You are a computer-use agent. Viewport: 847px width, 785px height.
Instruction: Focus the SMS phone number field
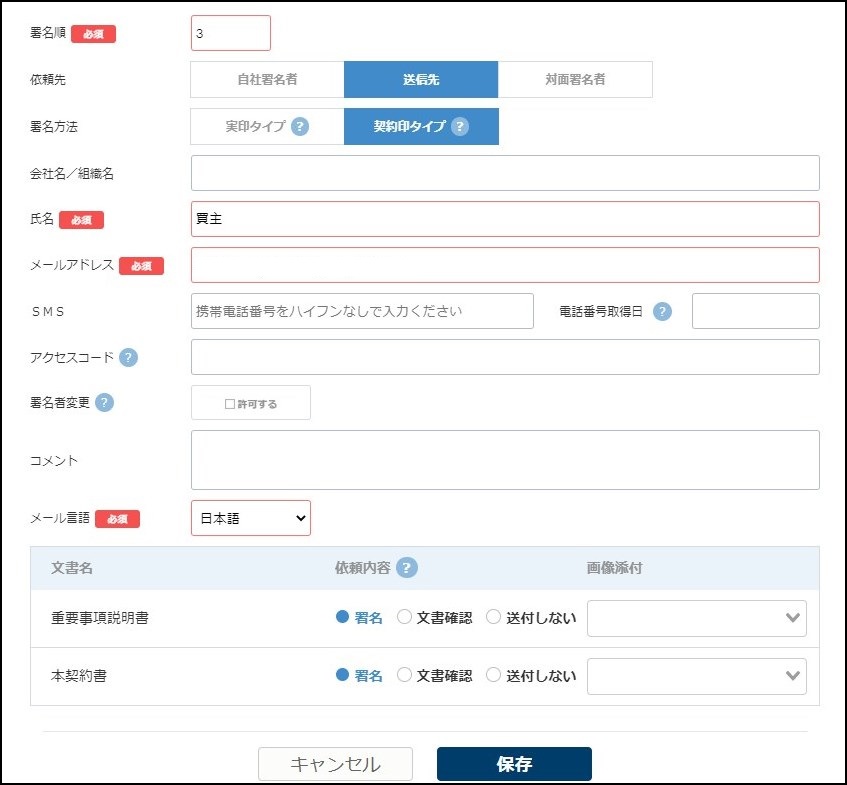click(x=363, y=311)
